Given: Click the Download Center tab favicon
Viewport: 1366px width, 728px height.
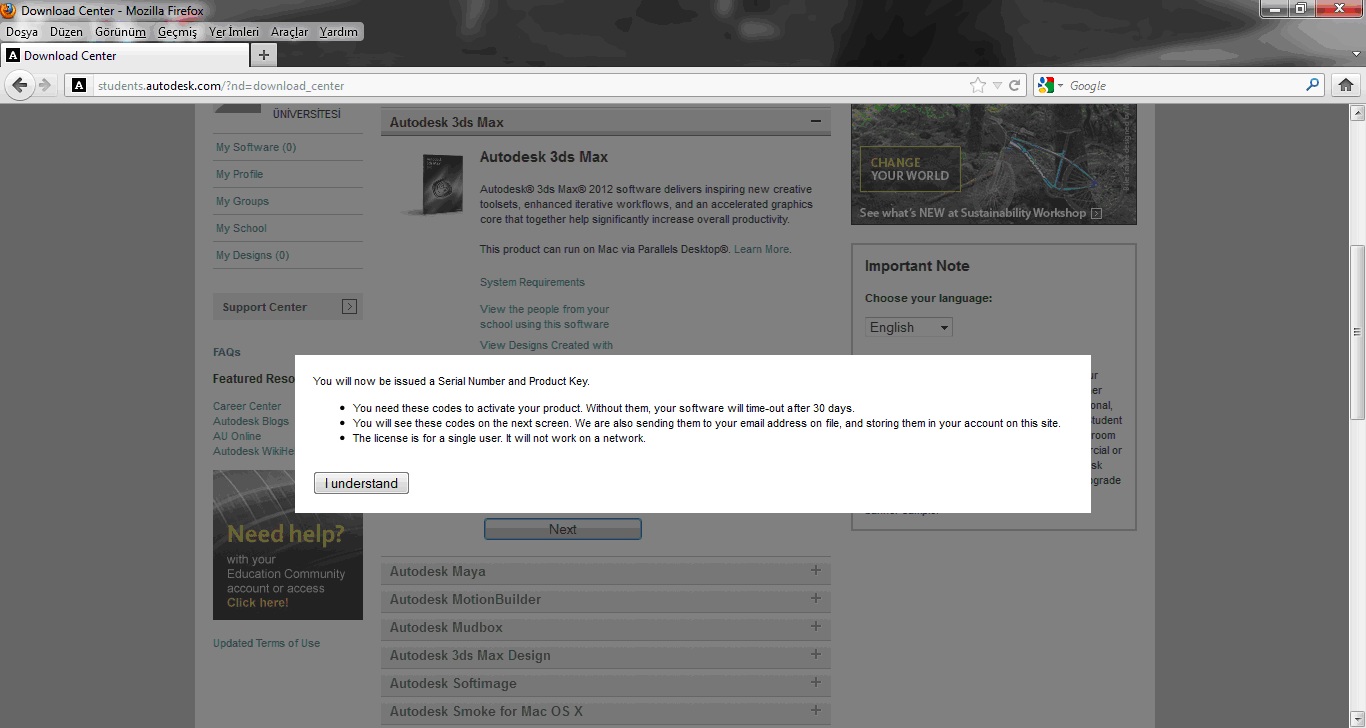Looking at the screenshot, I should [x=13, y=55].
